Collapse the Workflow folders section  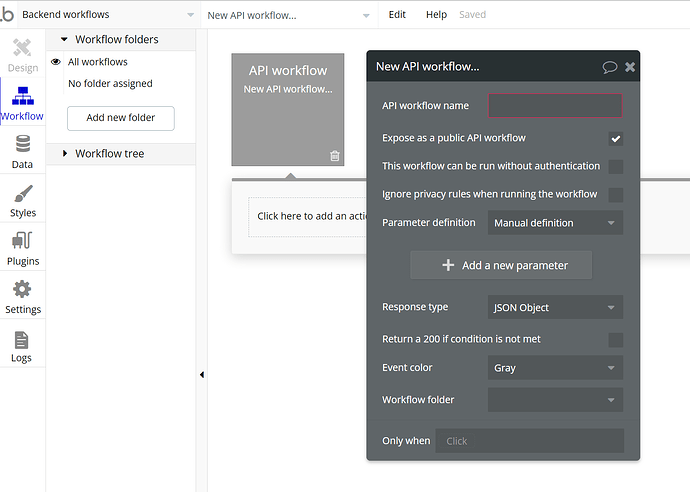point(64,39)
